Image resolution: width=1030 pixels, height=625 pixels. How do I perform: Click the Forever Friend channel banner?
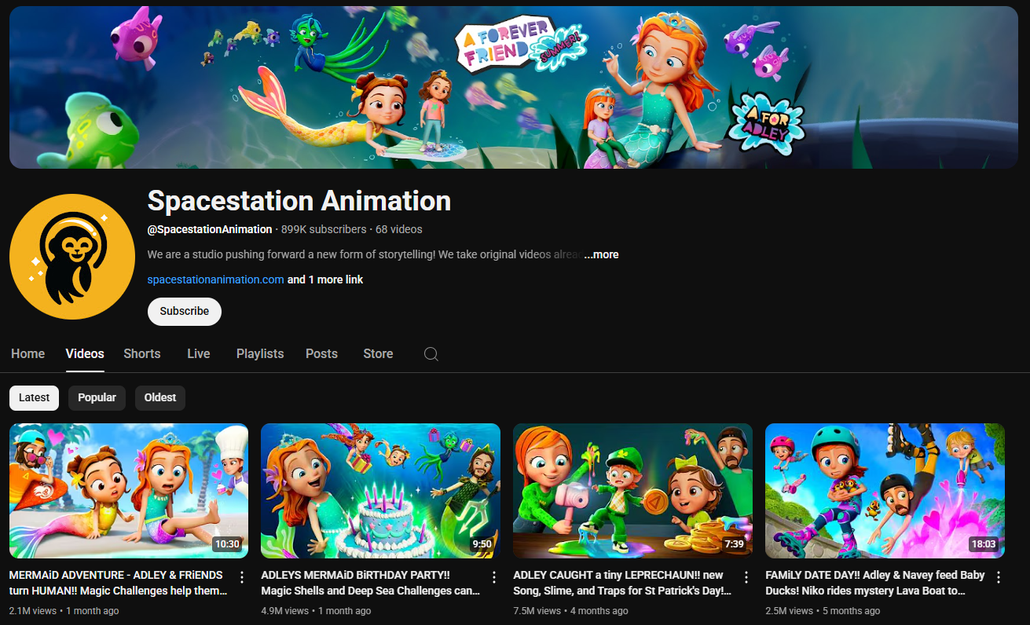click(514, 87)
